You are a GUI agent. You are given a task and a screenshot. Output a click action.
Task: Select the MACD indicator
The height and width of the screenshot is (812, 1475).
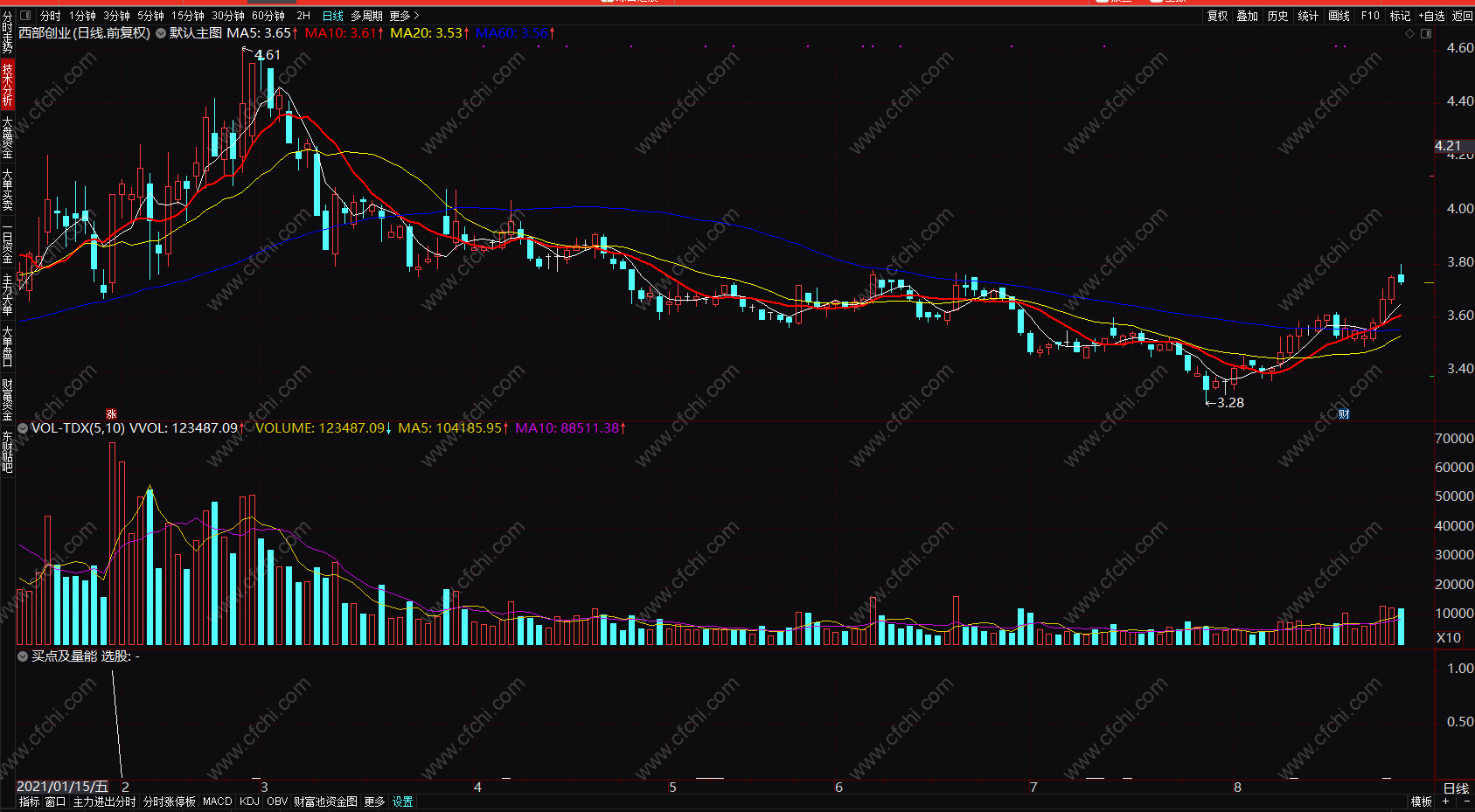pos(218,802)
